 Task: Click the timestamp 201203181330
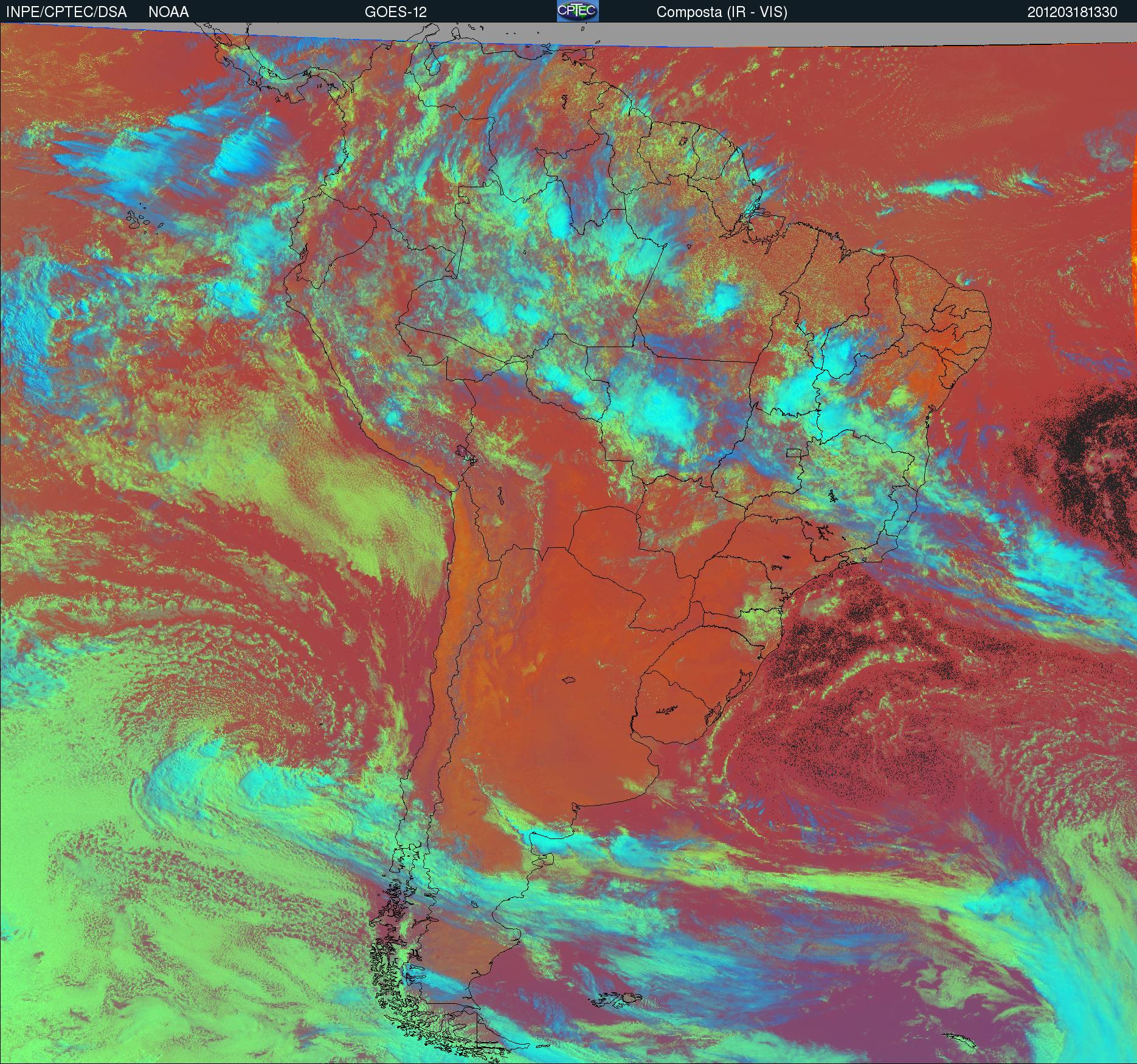pos(1072,12)
